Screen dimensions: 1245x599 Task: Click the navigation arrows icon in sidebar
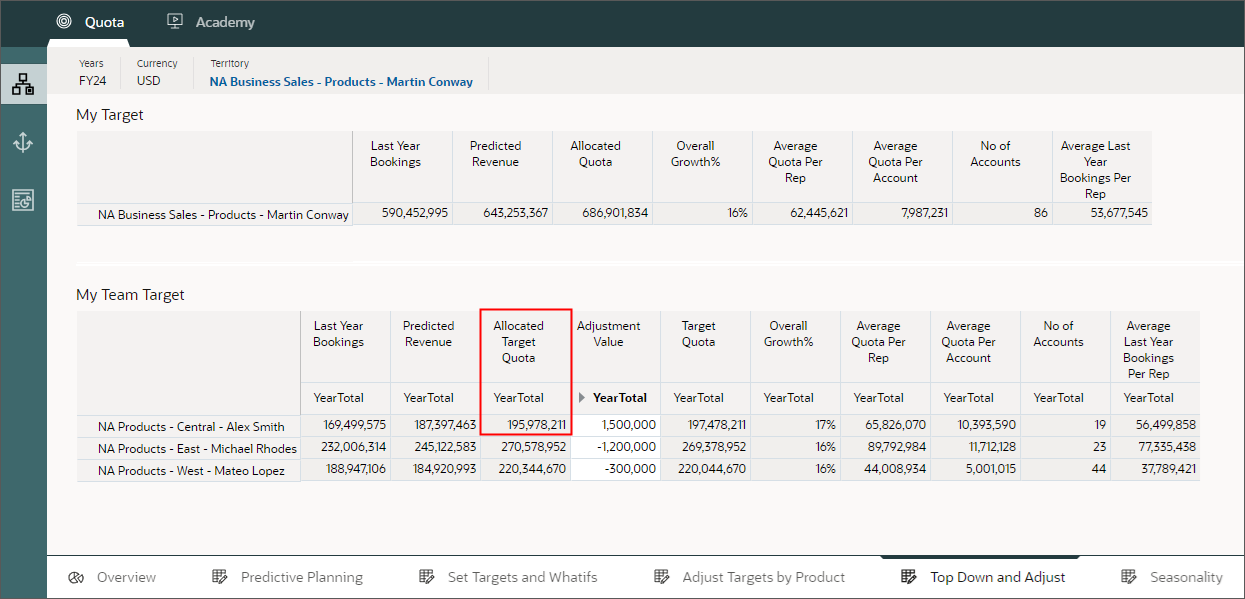click(x=23, y=142)
